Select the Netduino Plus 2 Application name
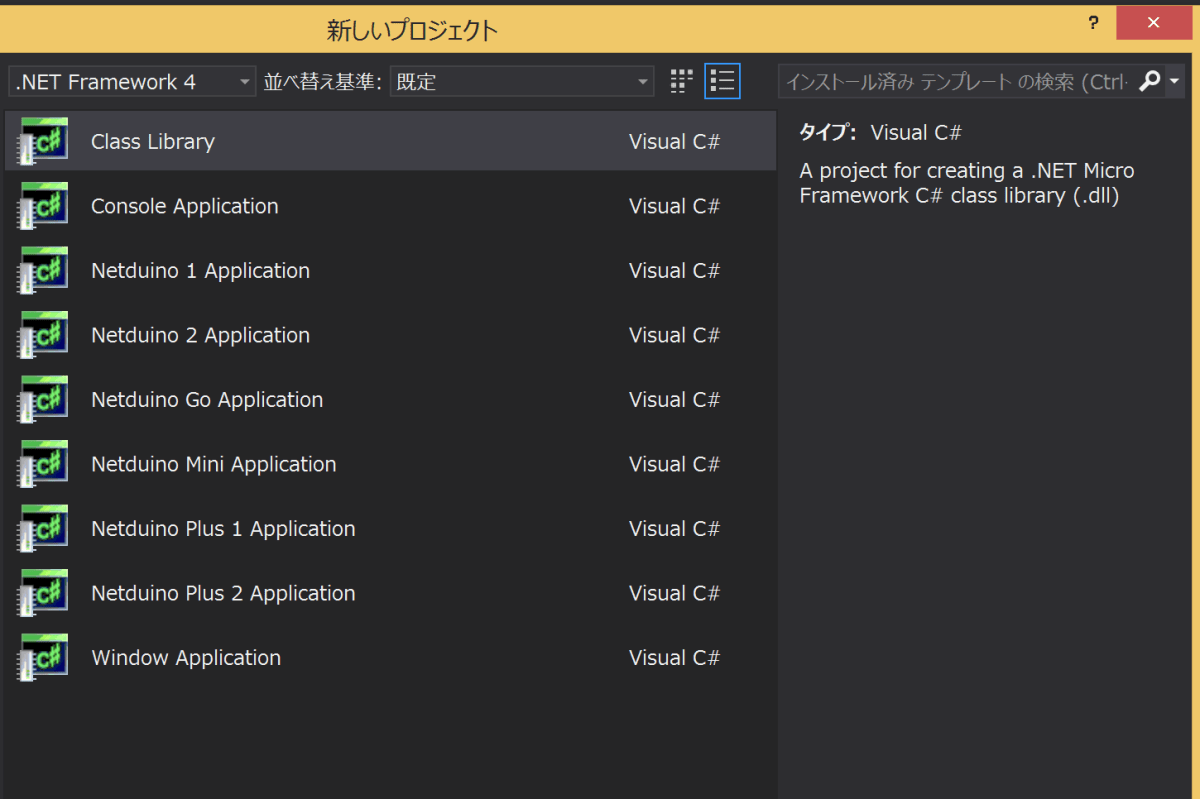Image resolution: width=1200 pixels, height=799 pixels. tap(223, 594)
